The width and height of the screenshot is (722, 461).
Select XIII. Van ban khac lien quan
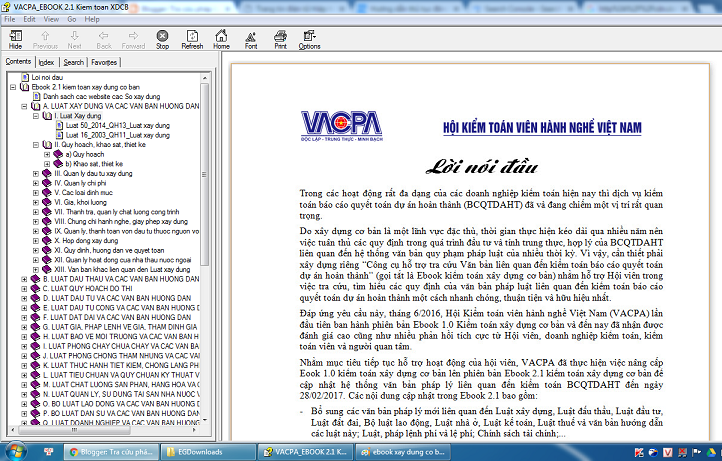click(122, 269)
